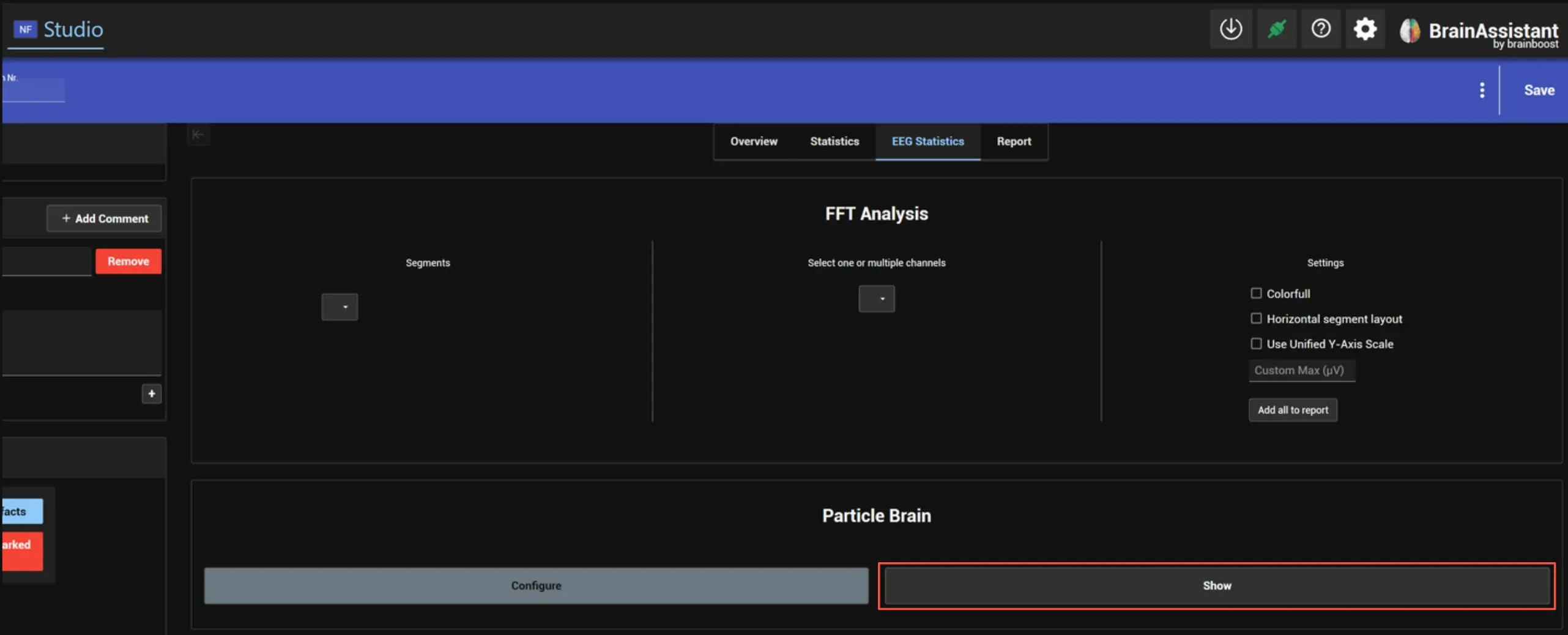Click Add all to report
Image resolution: width=1568 pixels, height=635 pixels.
(x=1292, y=410)
